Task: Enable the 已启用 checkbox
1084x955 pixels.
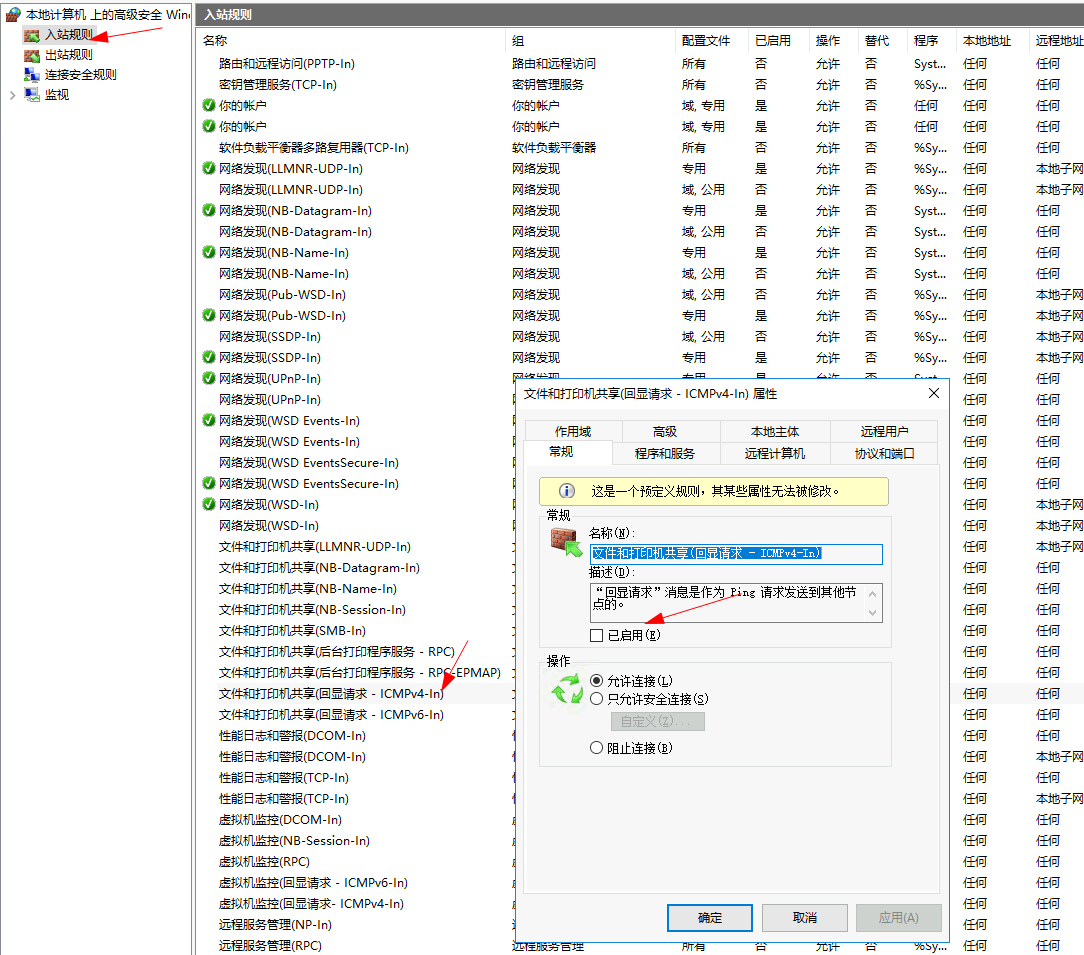Action: [597, 635]
